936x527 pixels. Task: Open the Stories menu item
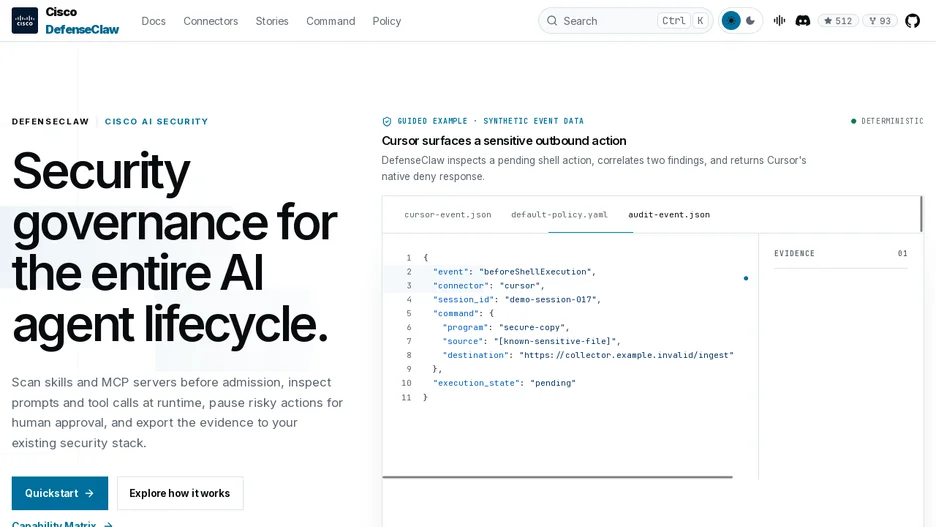272,21
